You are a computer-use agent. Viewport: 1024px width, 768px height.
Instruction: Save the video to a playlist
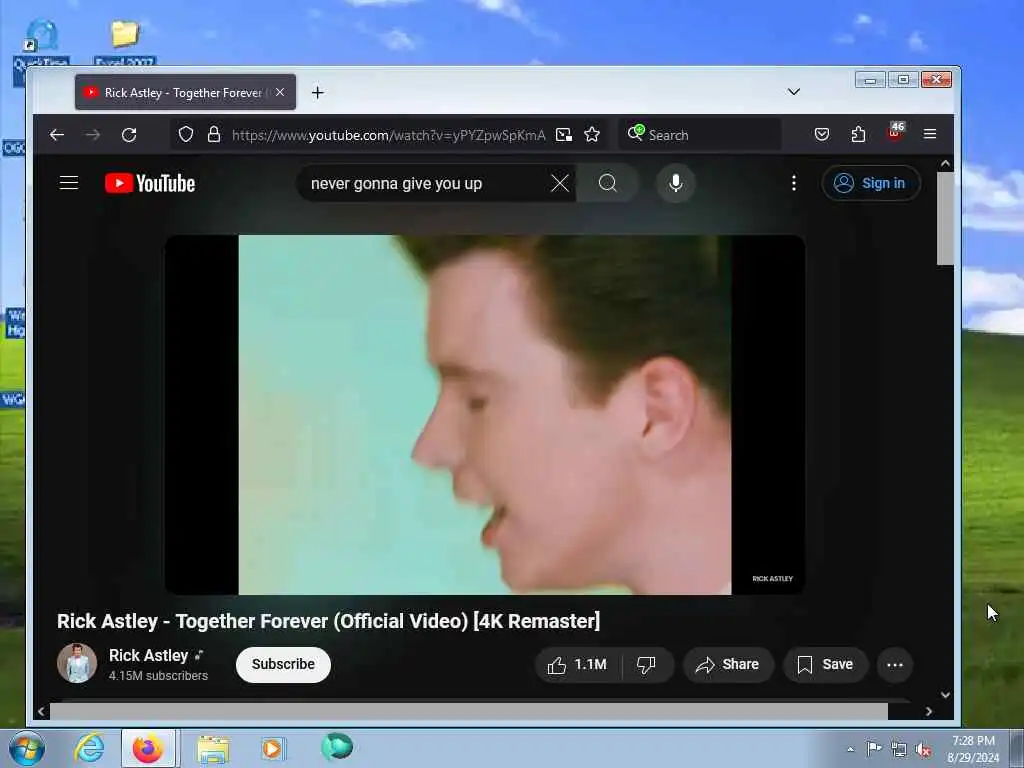click(x=825, y=665)
